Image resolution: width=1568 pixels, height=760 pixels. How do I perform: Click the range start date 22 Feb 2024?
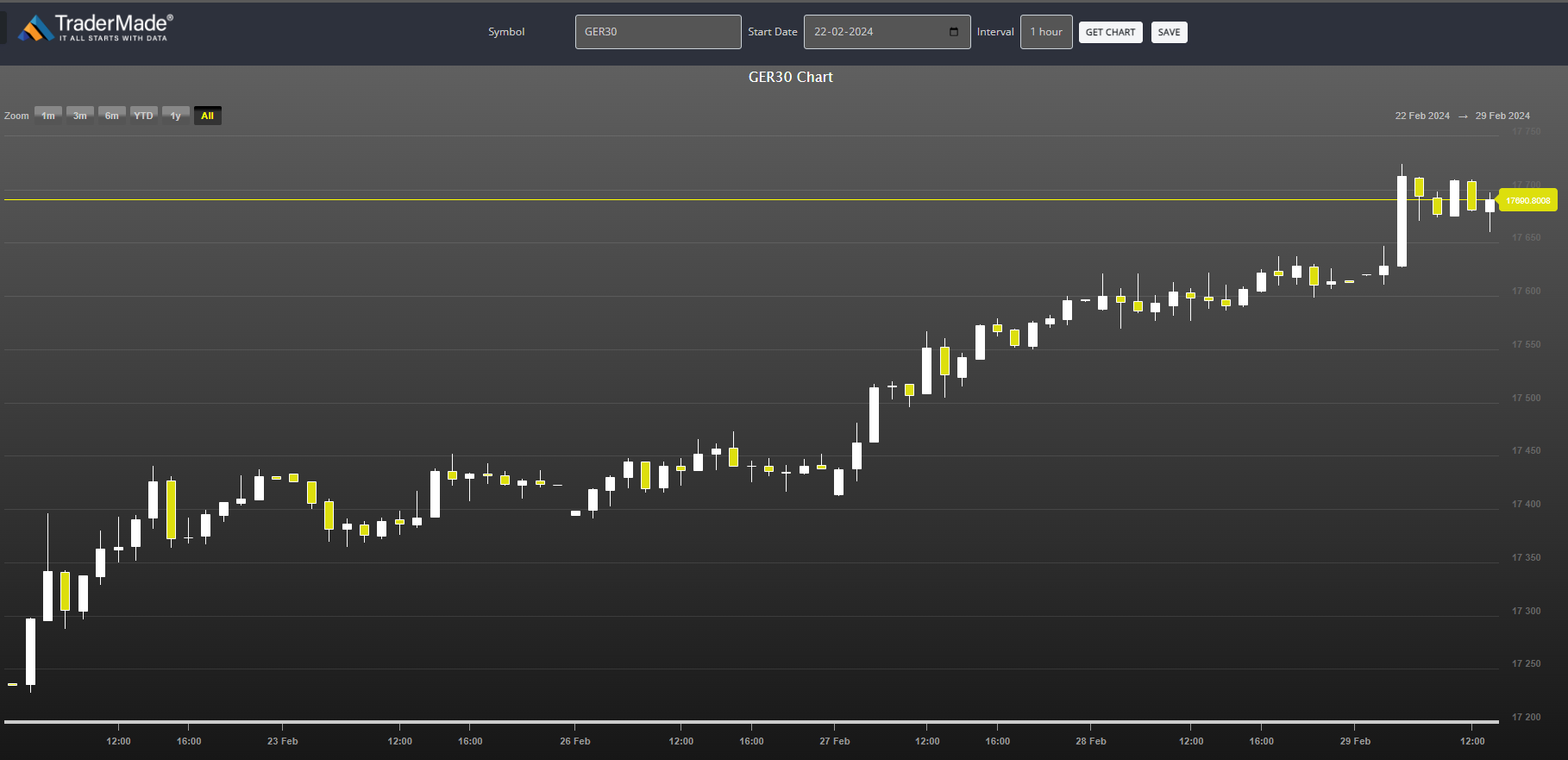click(1422, 116)
